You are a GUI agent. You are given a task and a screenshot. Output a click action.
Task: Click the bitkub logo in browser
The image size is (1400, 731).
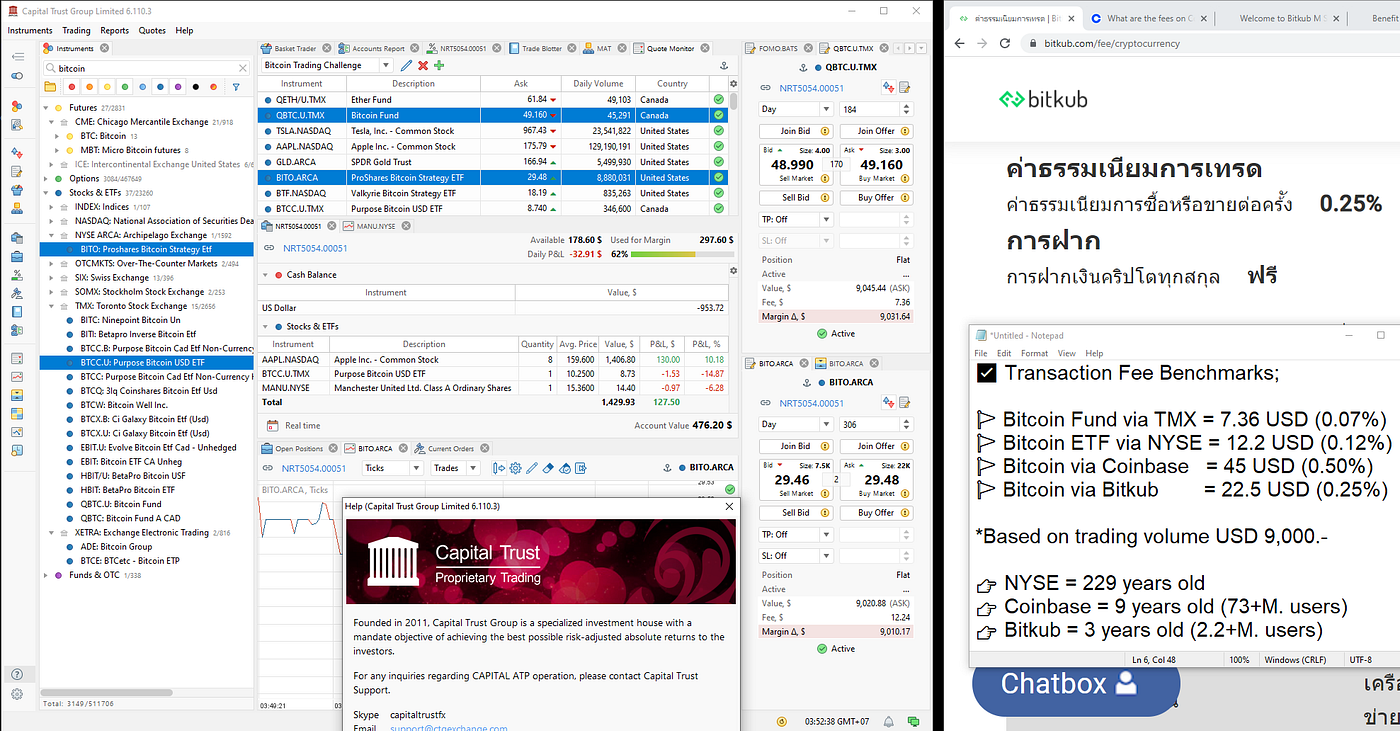tap(1042, 99)
